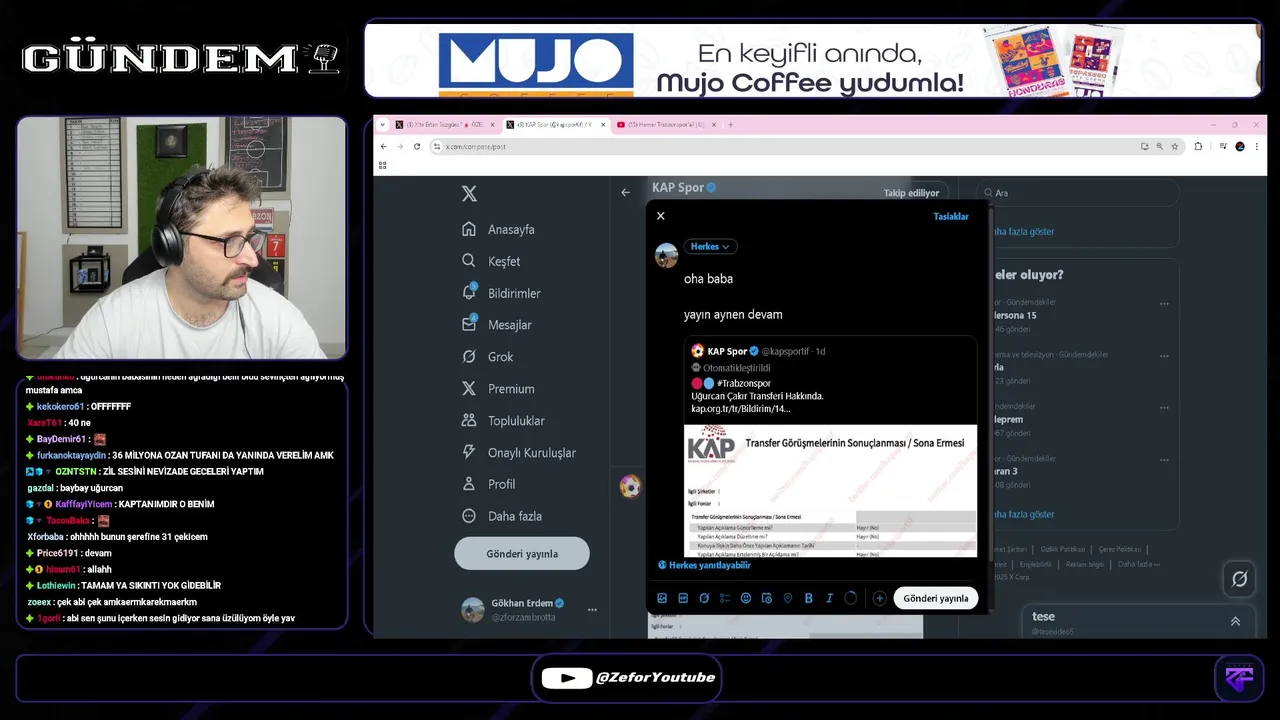
Task: Add a GIF to the post
Action: click(683, 598)
